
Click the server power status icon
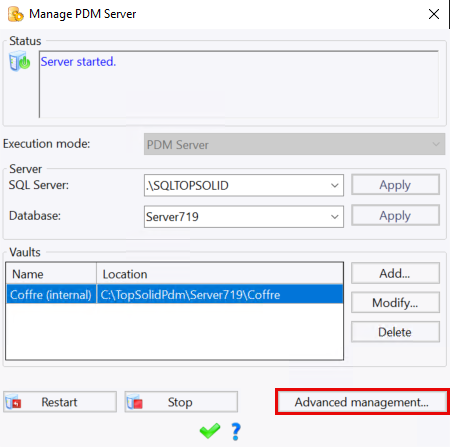click(x=20, y=61)
